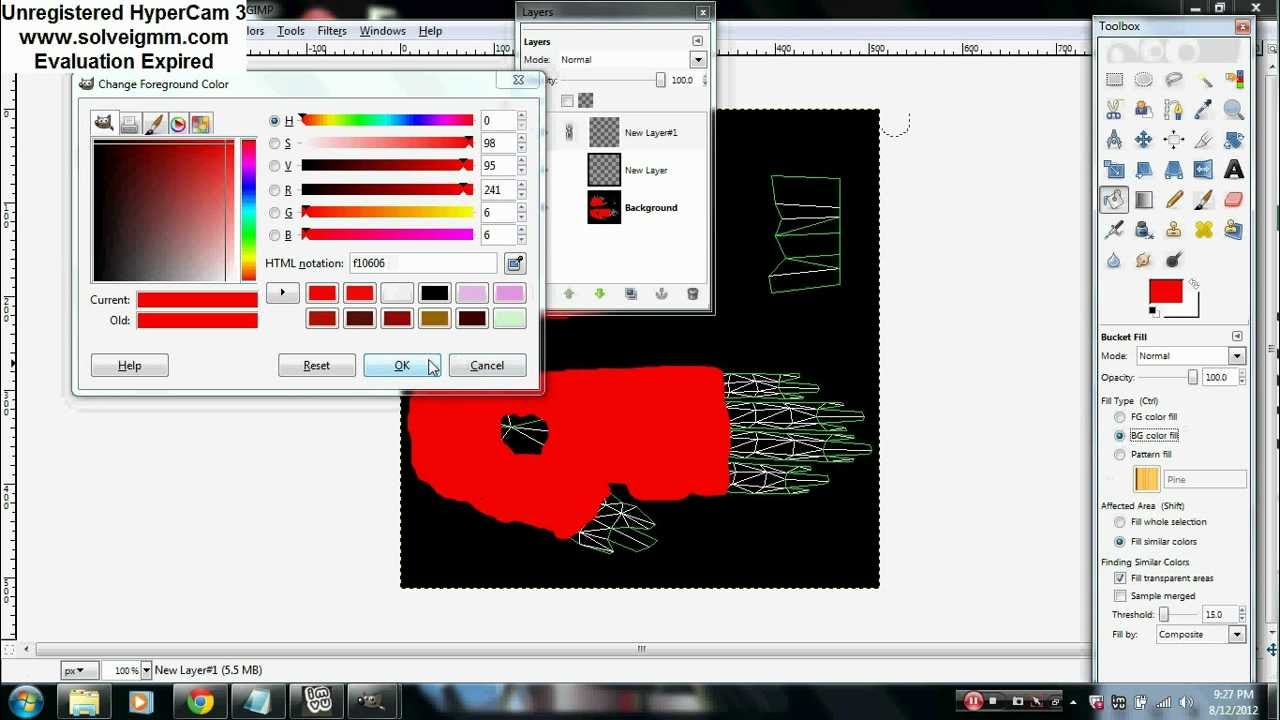Open the Windows menu
1280x720 pixels.
tap(382, 31)
